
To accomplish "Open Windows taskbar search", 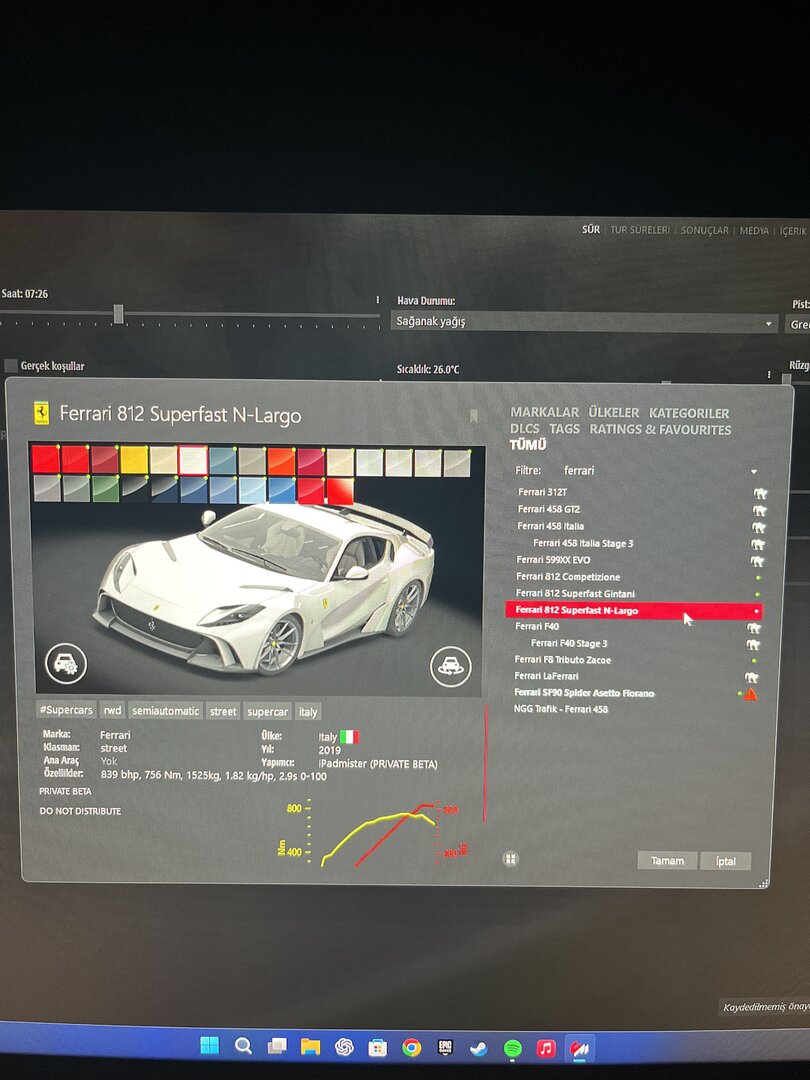I will (243, 1046).
